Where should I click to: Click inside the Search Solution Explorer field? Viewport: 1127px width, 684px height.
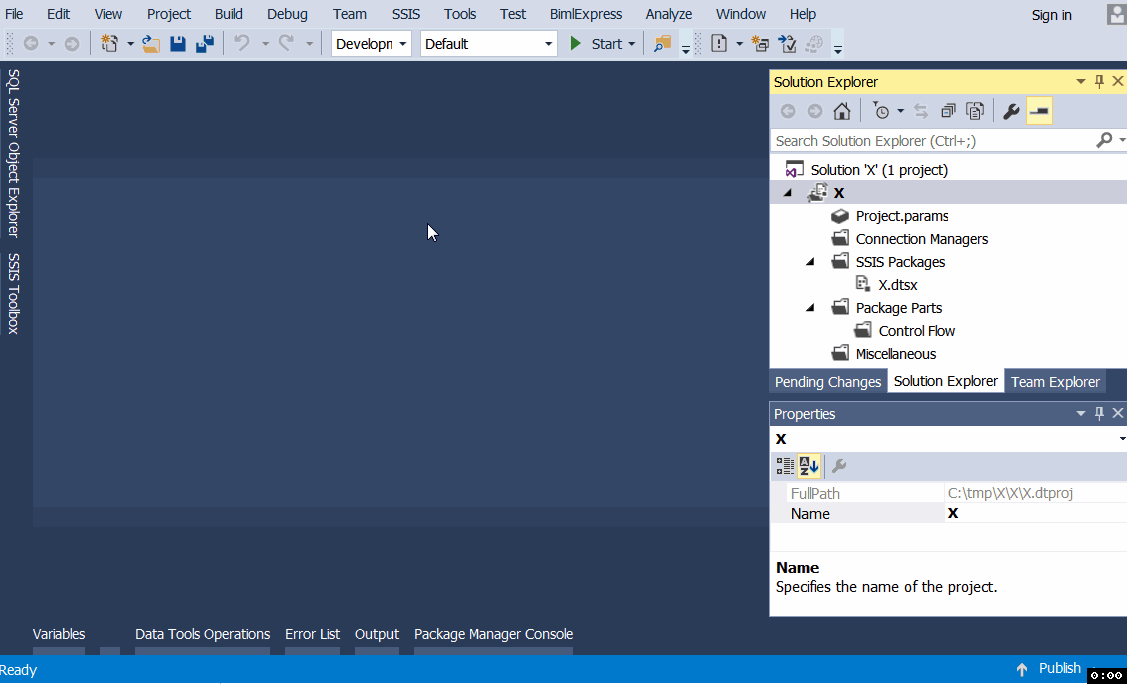pos(930,141)
